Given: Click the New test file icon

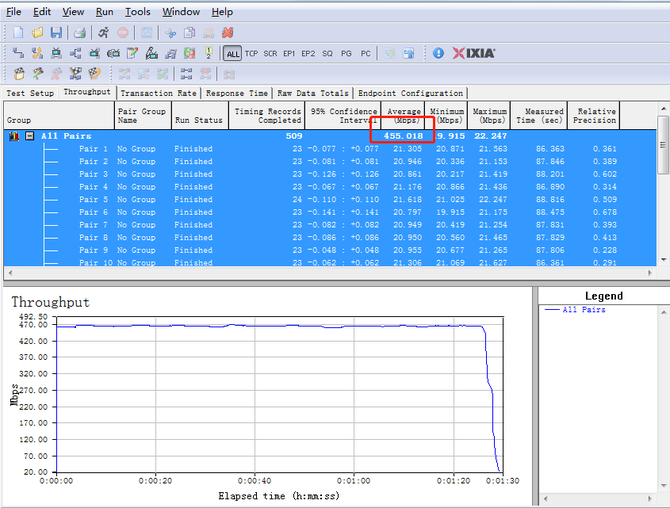Looking at the screenshot, I should [x=19, y=33].
